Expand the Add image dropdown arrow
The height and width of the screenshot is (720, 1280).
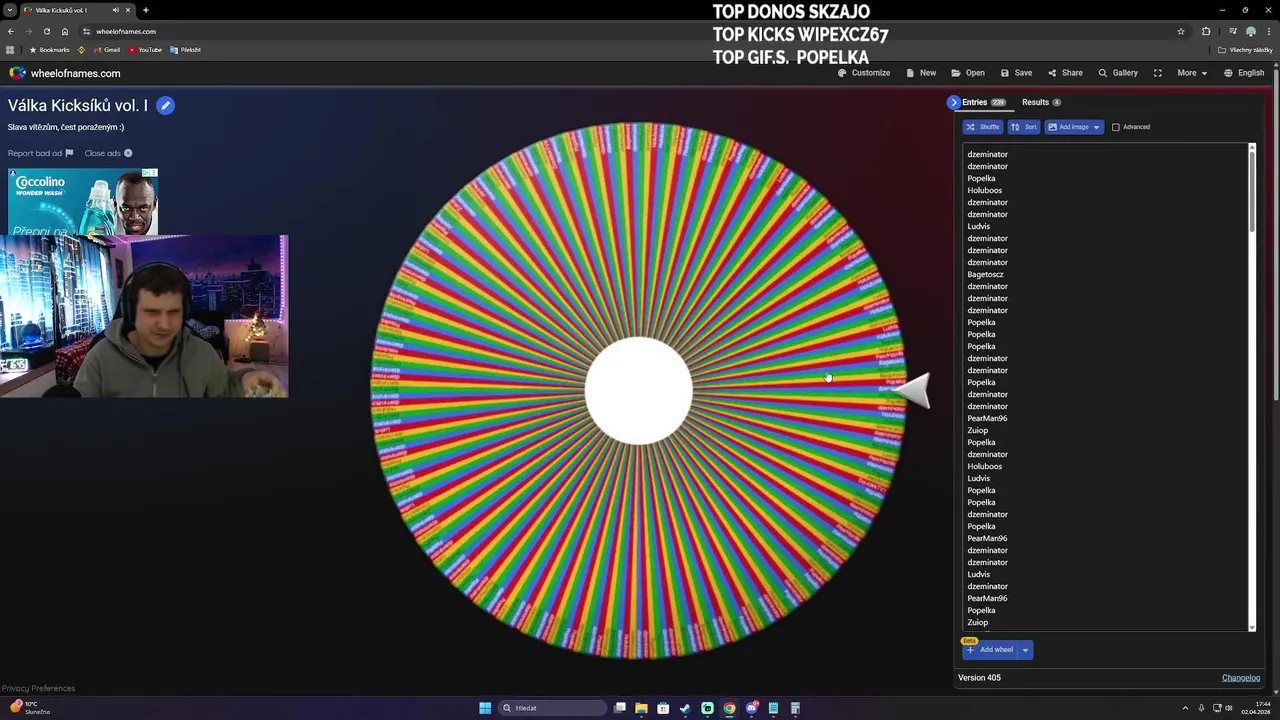click(x=1096, y=127)
